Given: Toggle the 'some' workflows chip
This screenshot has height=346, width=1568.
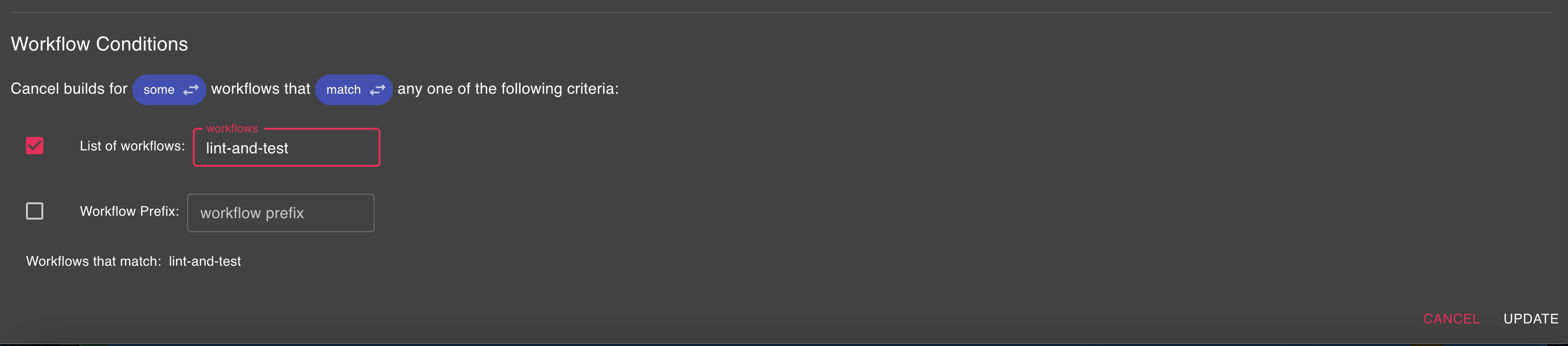Looking at the screenshot, I should [160, 90].
